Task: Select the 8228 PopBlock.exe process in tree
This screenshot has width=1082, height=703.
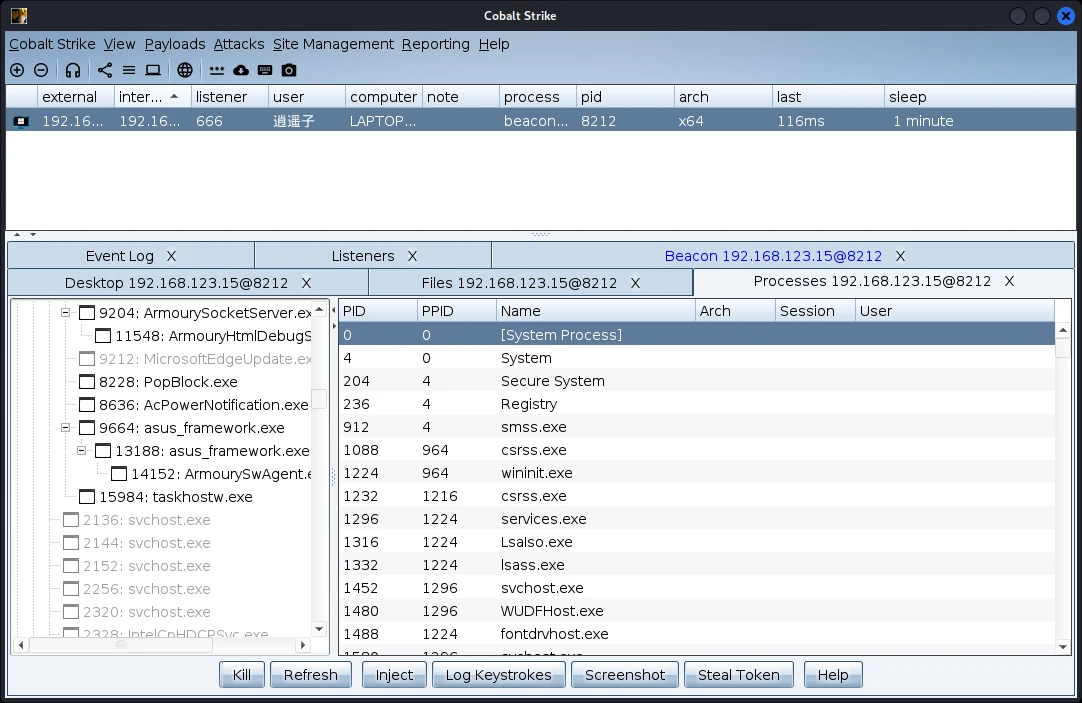Action: tap(167, 382)
